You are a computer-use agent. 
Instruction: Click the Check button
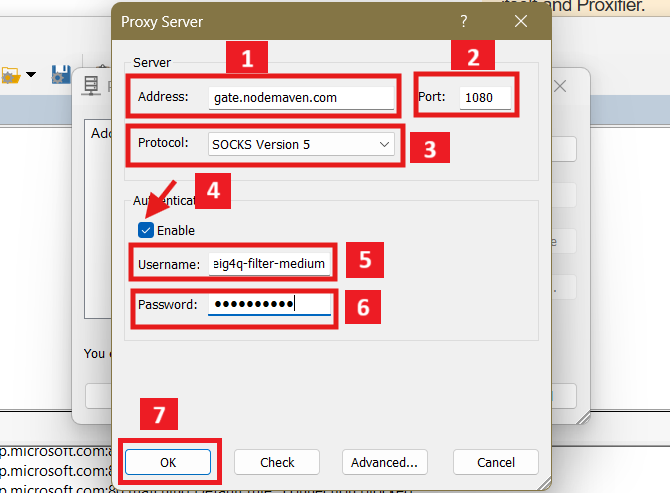point(277,462)
